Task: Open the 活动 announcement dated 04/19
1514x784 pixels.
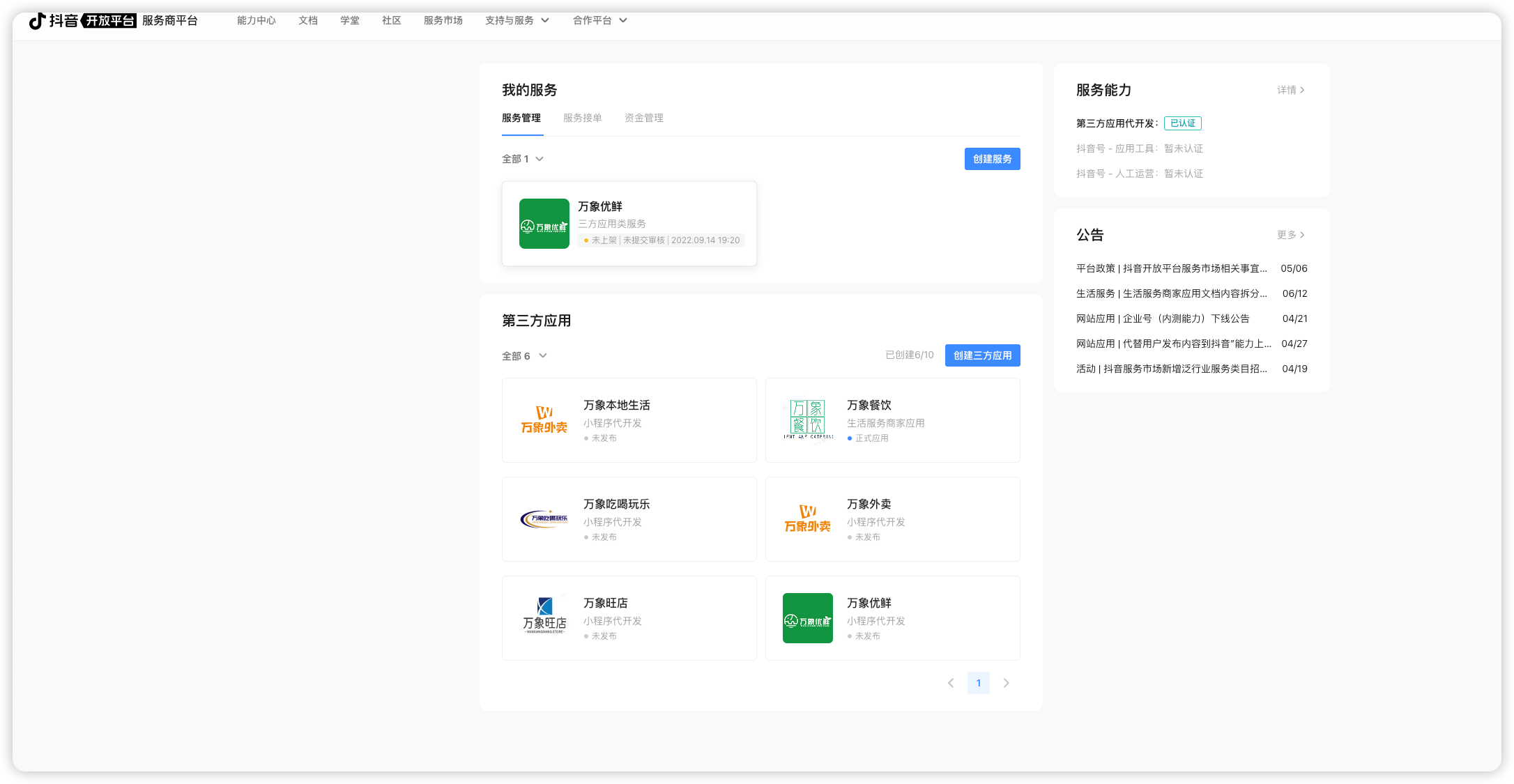Action: coord(1192,369)
